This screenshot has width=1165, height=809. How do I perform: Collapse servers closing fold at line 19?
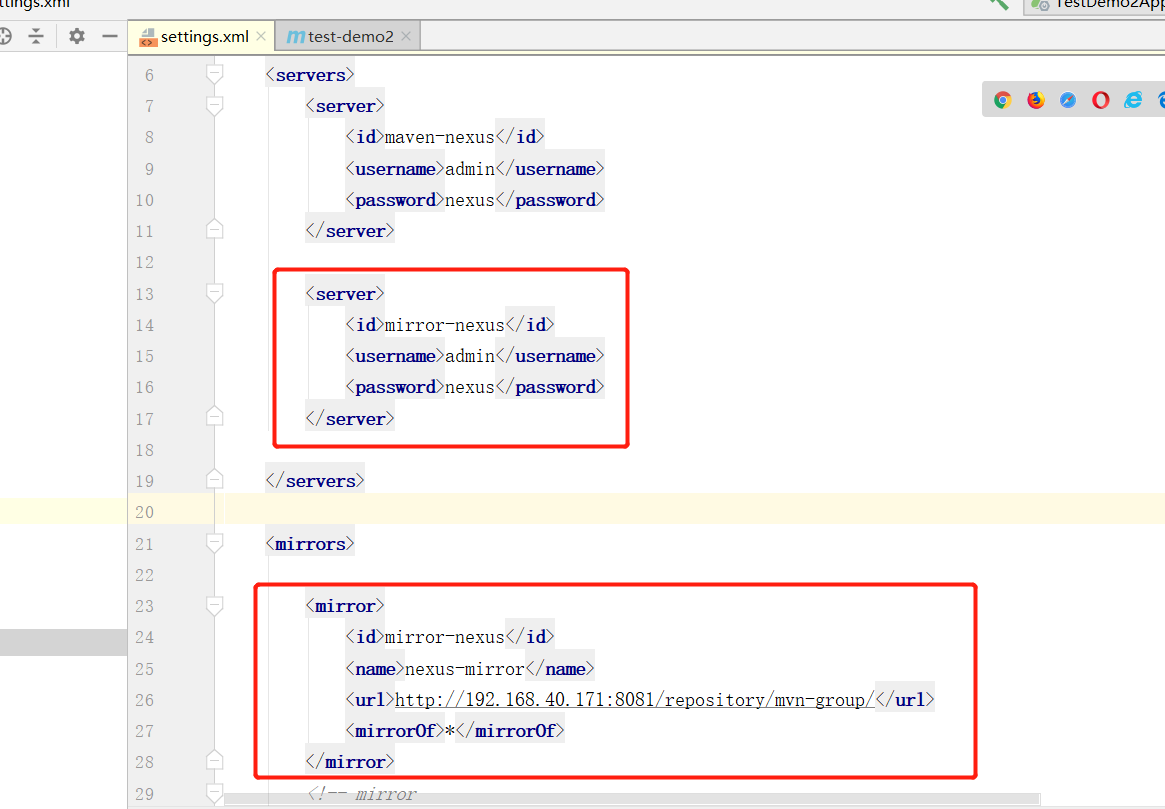(214, 479)
